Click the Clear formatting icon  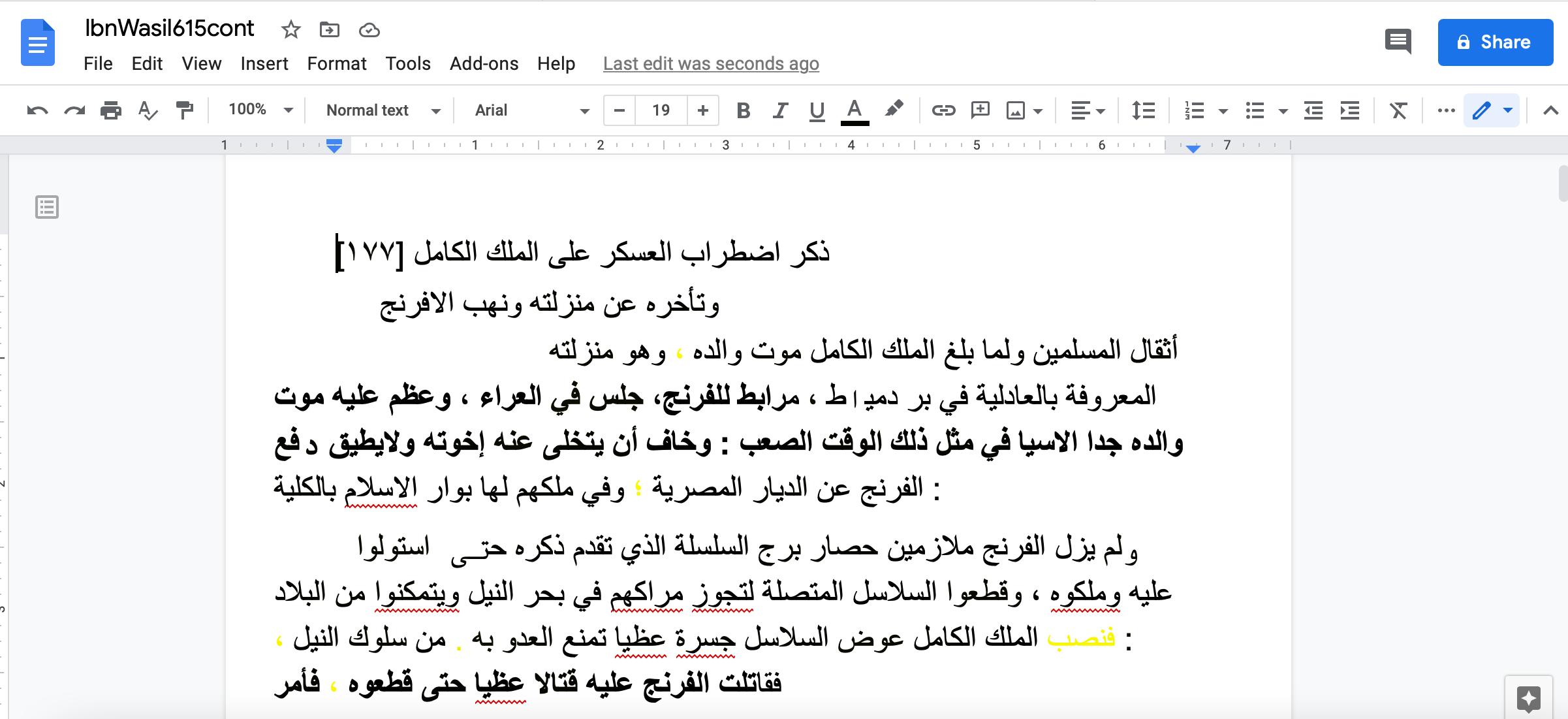[1398, 110]
